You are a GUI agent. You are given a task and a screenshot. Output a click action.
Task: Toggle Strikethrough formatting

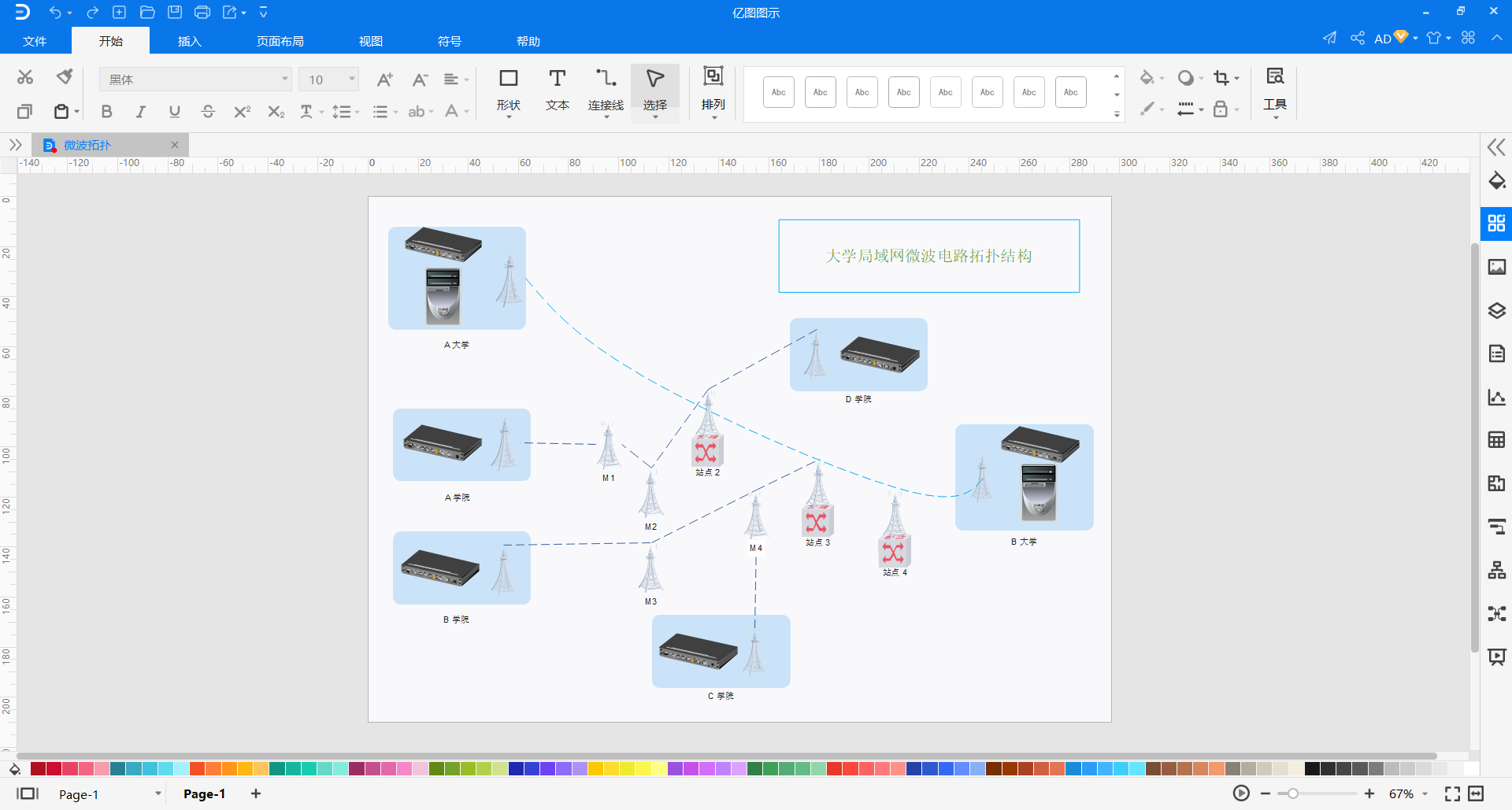tap(208, 112)
